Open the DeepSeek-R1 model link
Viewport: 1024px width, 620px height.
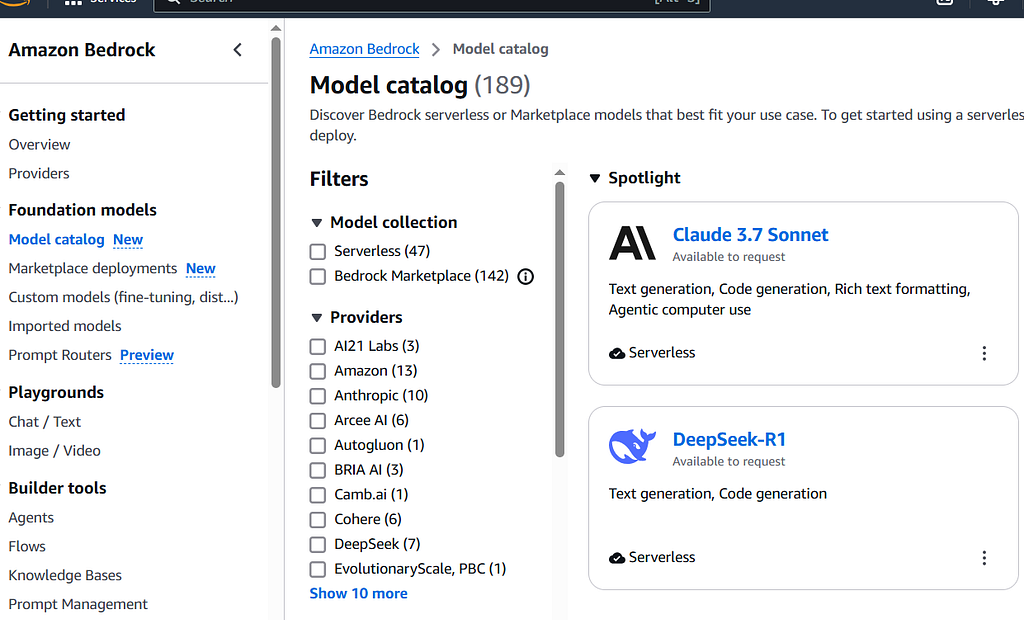click(x=729, y=440)
